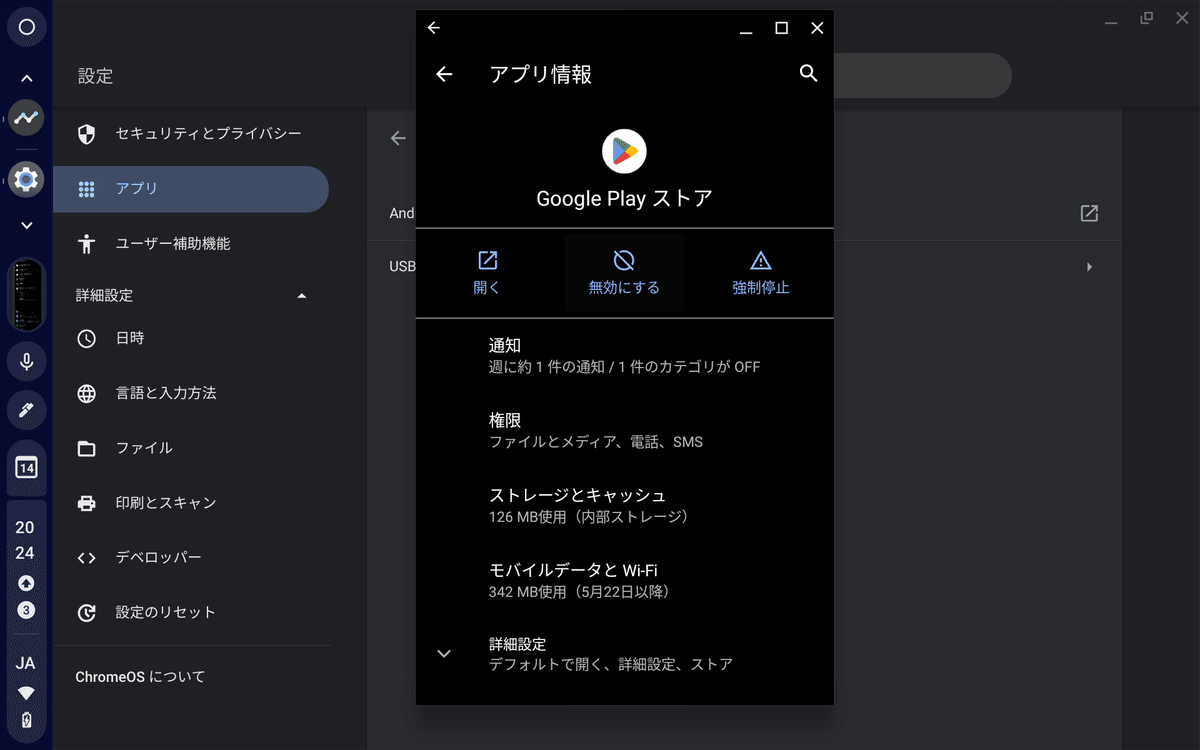1200x750 pixels.
Task: Click the globe icon beside 言語と入力方法
Action: (87, 394)
